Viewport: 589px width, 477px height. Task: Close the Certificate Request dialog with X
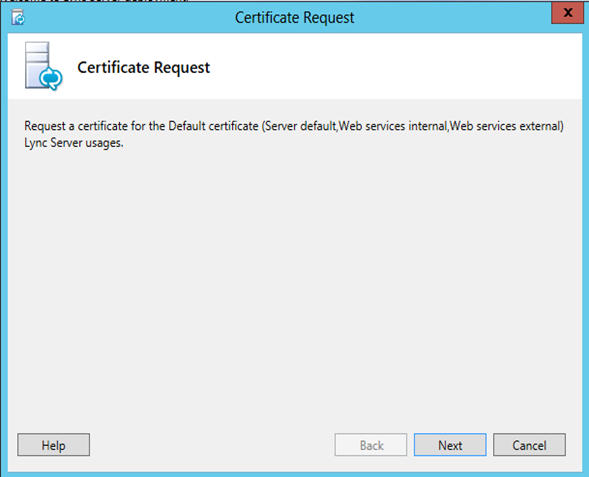(x=568, y=13)
